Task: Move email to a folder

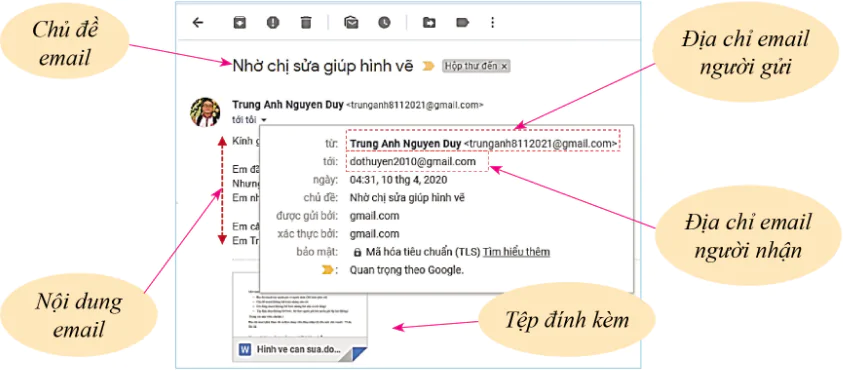Action: coord(428,23)
